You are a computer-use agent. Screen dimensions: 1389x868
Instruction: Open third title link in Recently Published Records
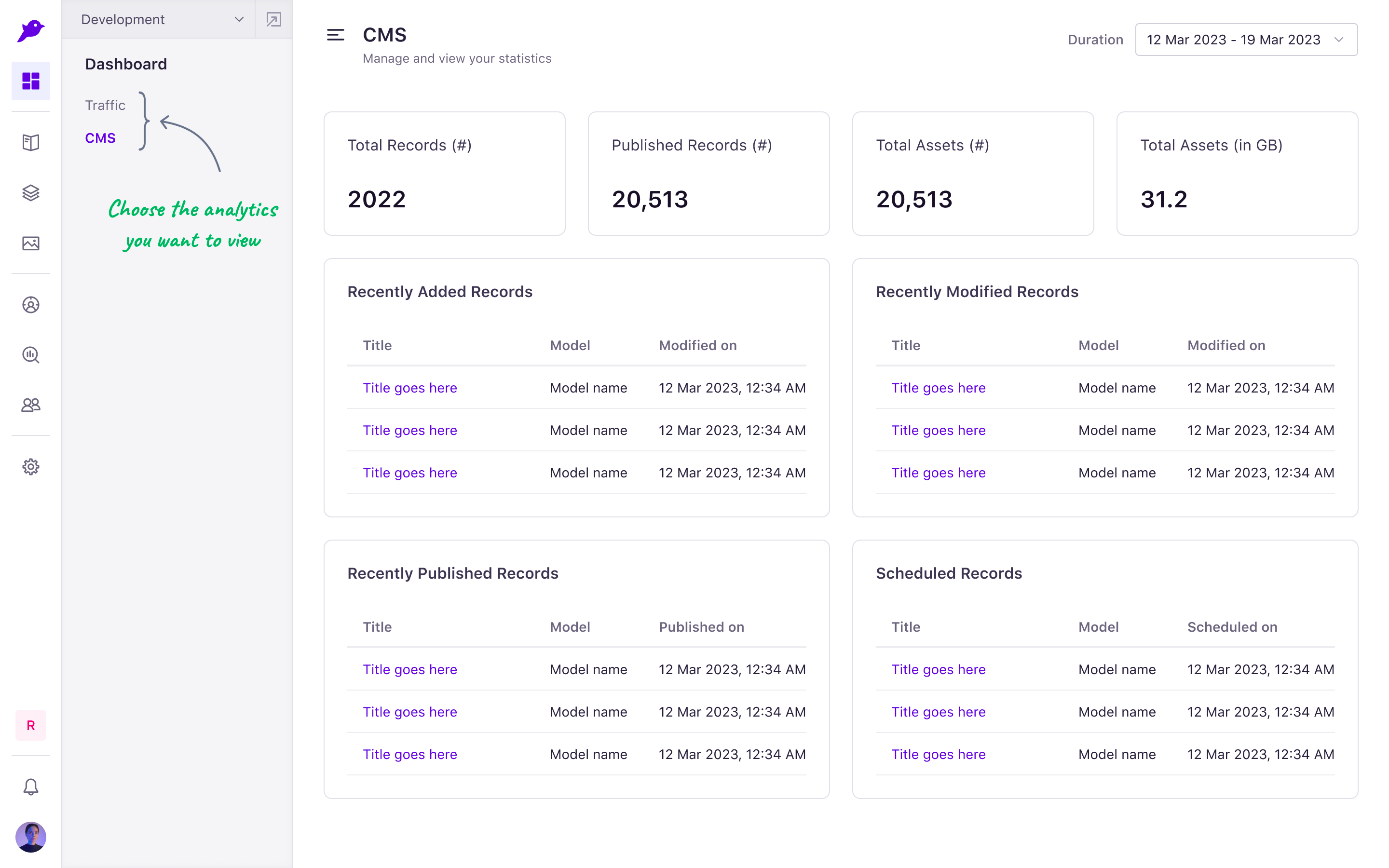coord(410,754)
